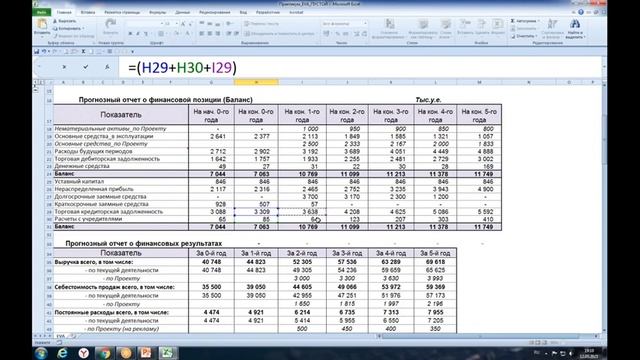The image size is (640, 360).
Task: Confirm formula with the checkmark icon
Action: pos(86,67)
